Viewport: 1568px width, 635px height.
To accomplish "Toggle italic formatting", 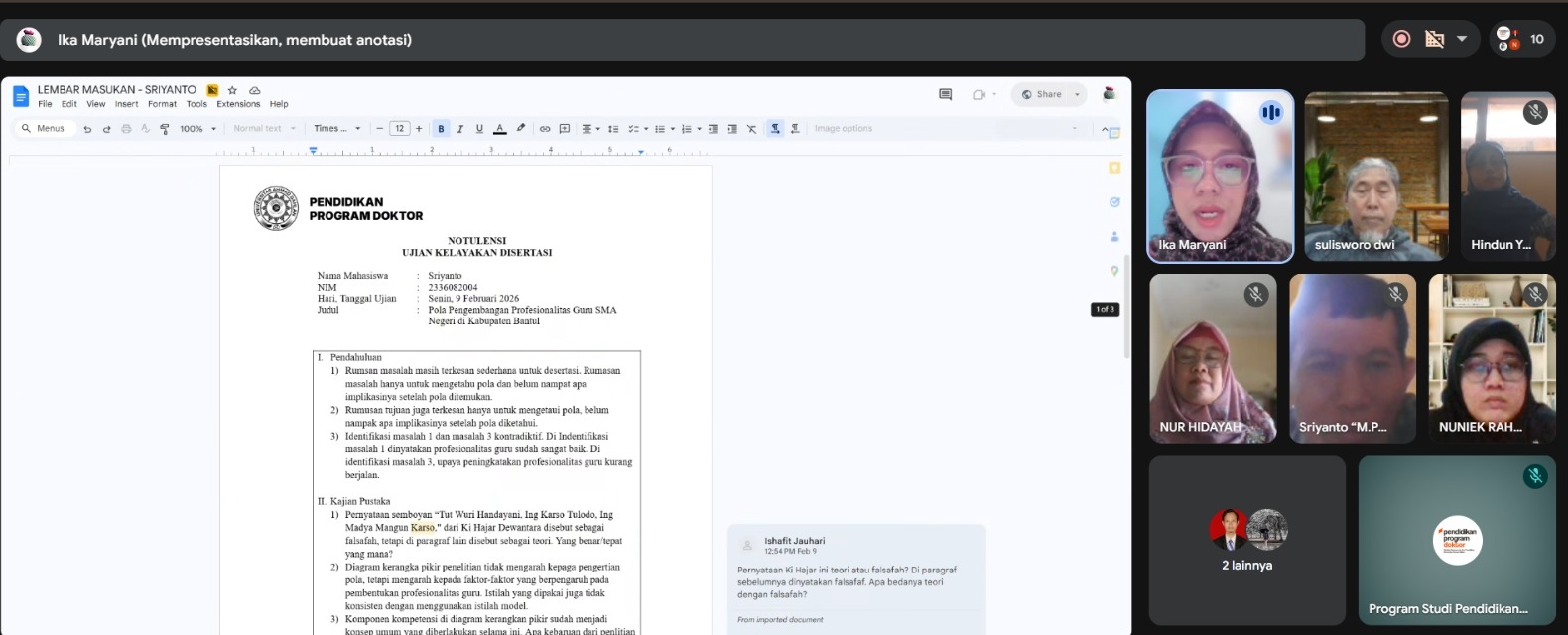I will coord(460,129).
